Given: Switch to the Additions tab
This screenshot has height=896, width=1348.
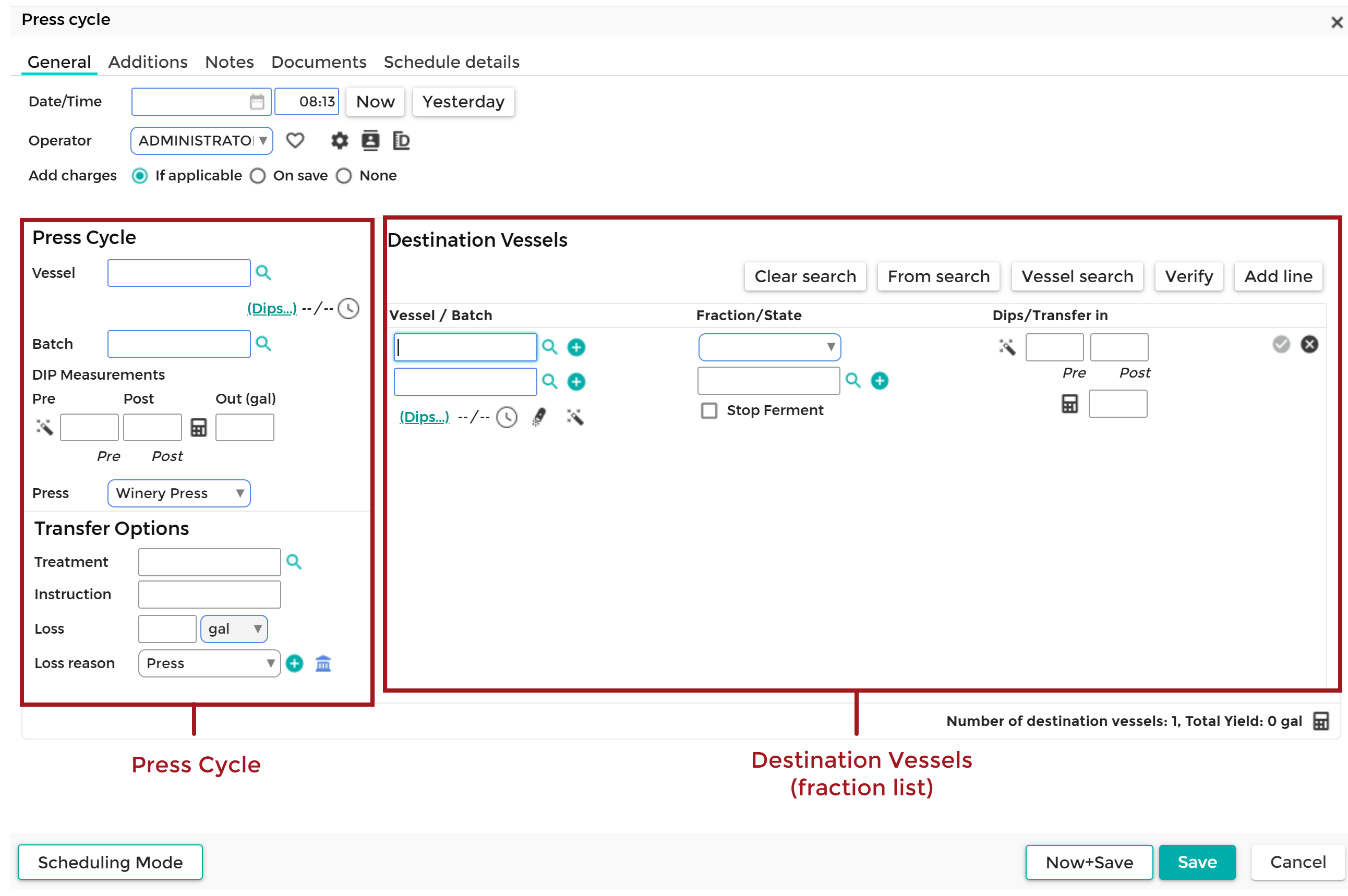Looking at the screenshot, I should [x=148, y=62].
